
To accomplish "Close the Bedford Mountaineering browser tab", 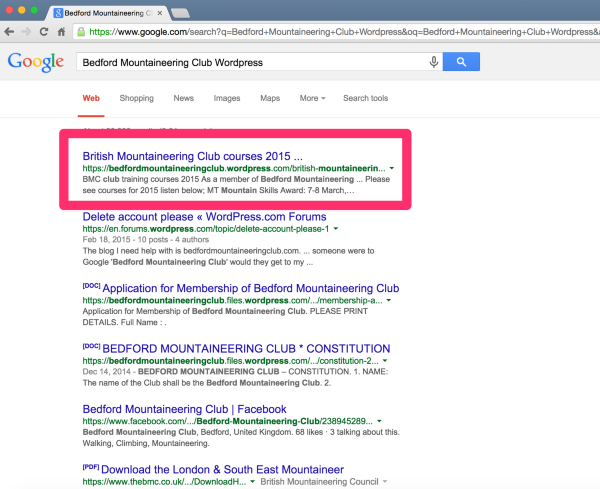I will pos(160,12).
